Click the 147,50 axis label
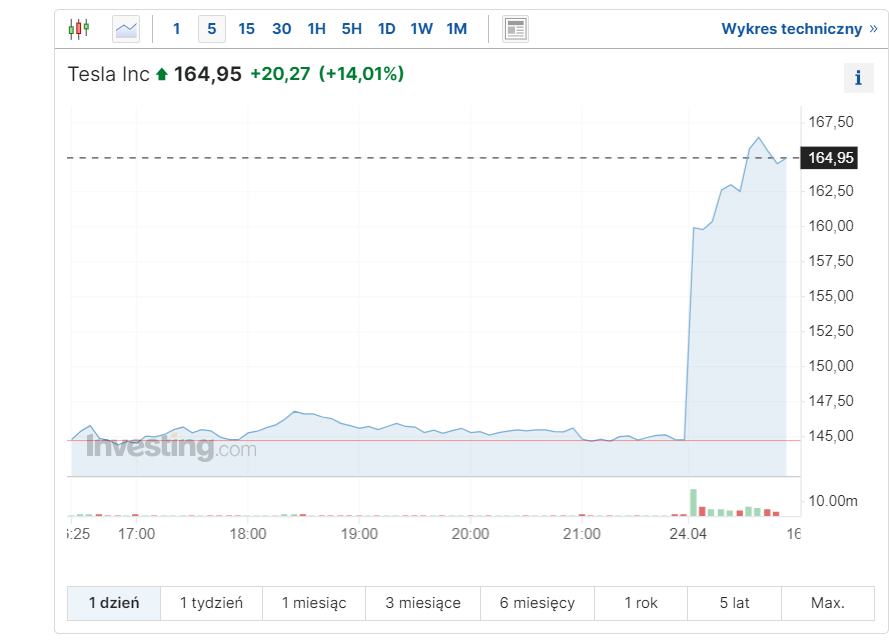 tap(831, 401)
